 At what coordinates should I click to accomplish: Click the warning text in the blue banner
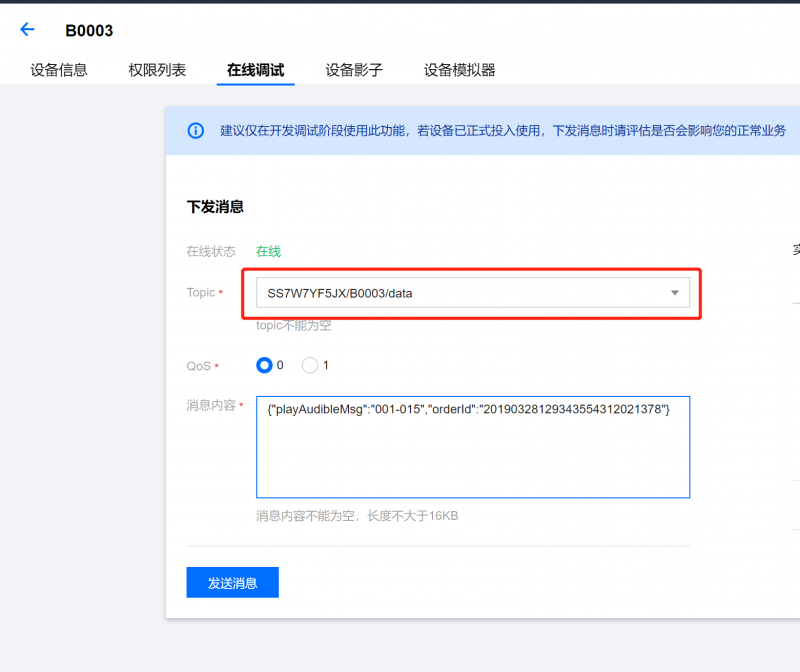point(502,131)
